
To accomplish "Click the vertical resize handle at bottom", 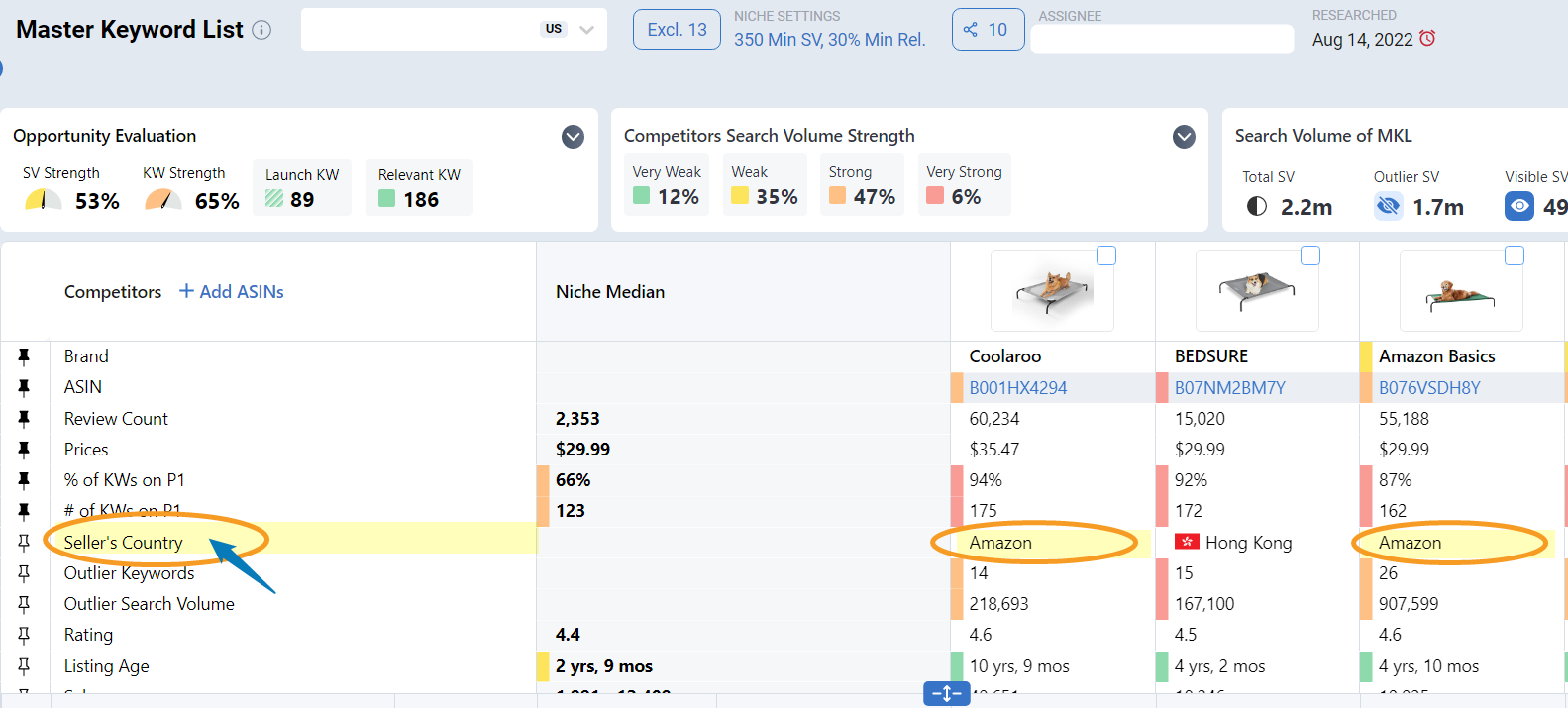I will tap(946, 694).
